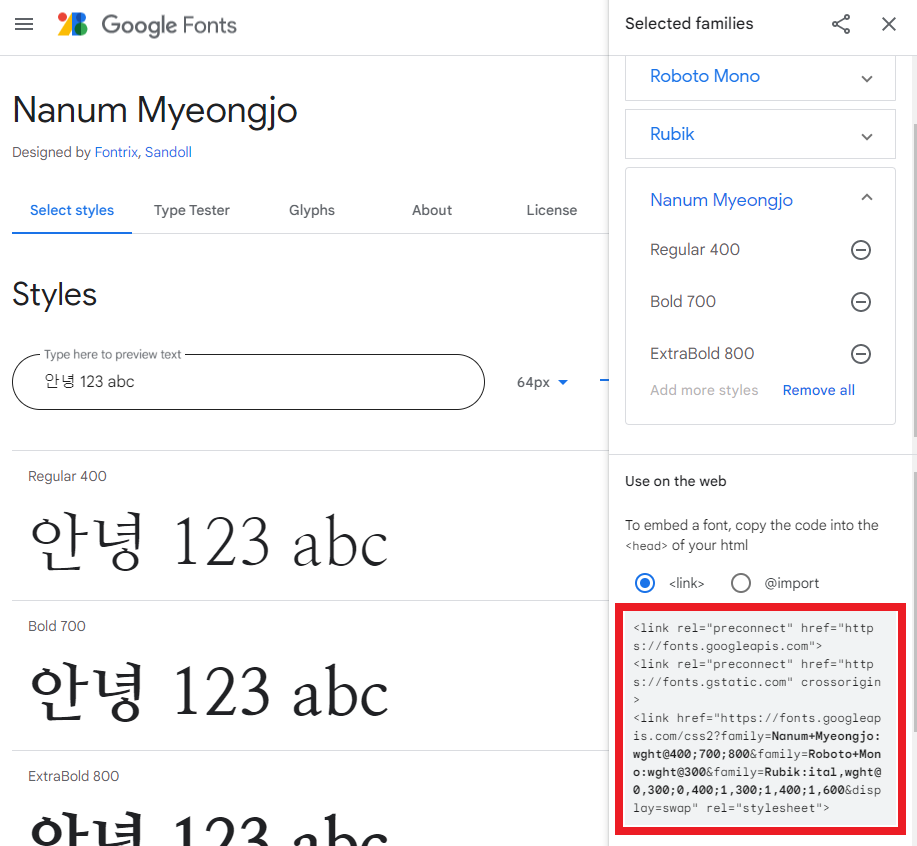
Task: Click the Nanum Myeongjo page title
Action: tap(155, 111)
